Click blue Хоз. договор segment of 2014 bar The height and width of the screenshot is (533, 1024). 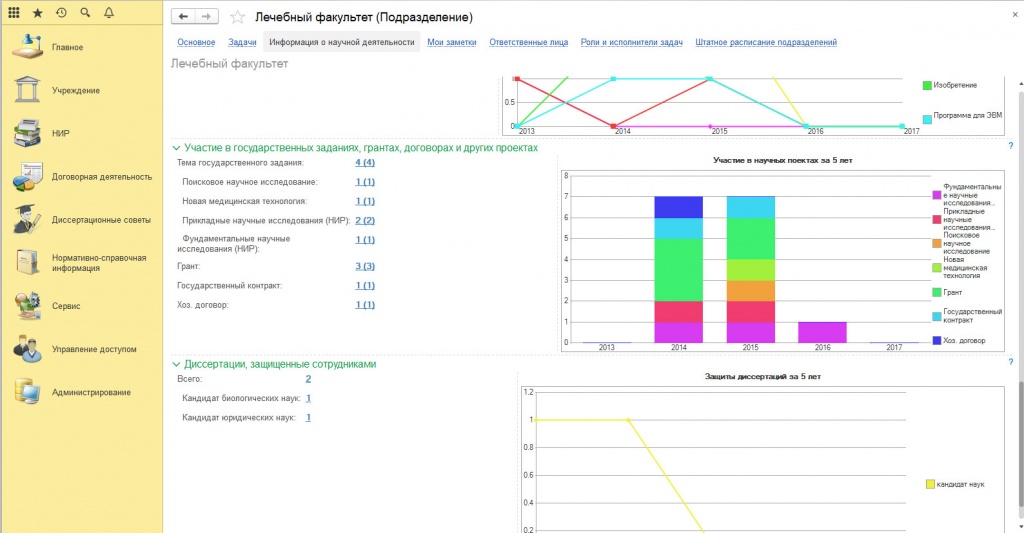click(679, 207)
